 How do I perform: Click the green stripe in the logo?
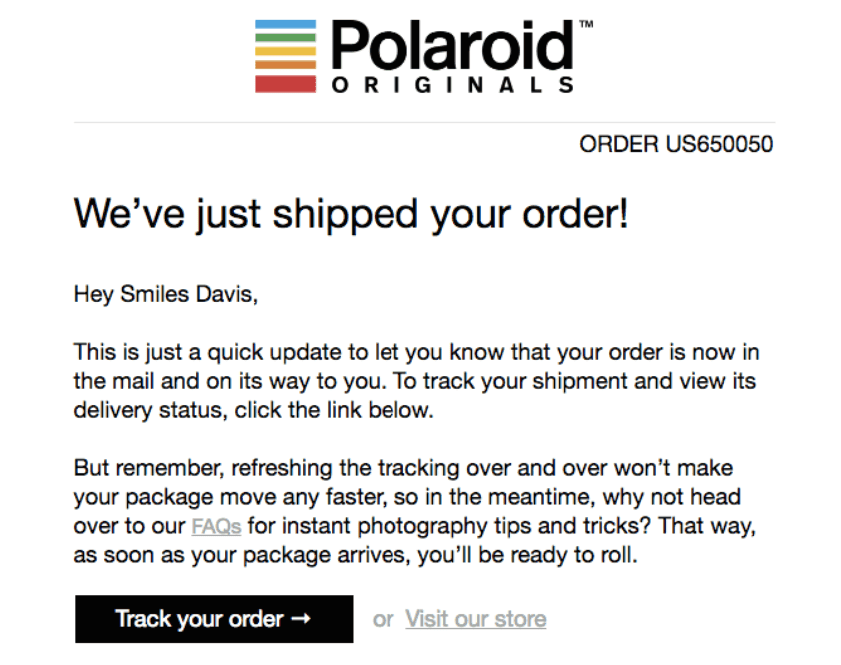286,37
